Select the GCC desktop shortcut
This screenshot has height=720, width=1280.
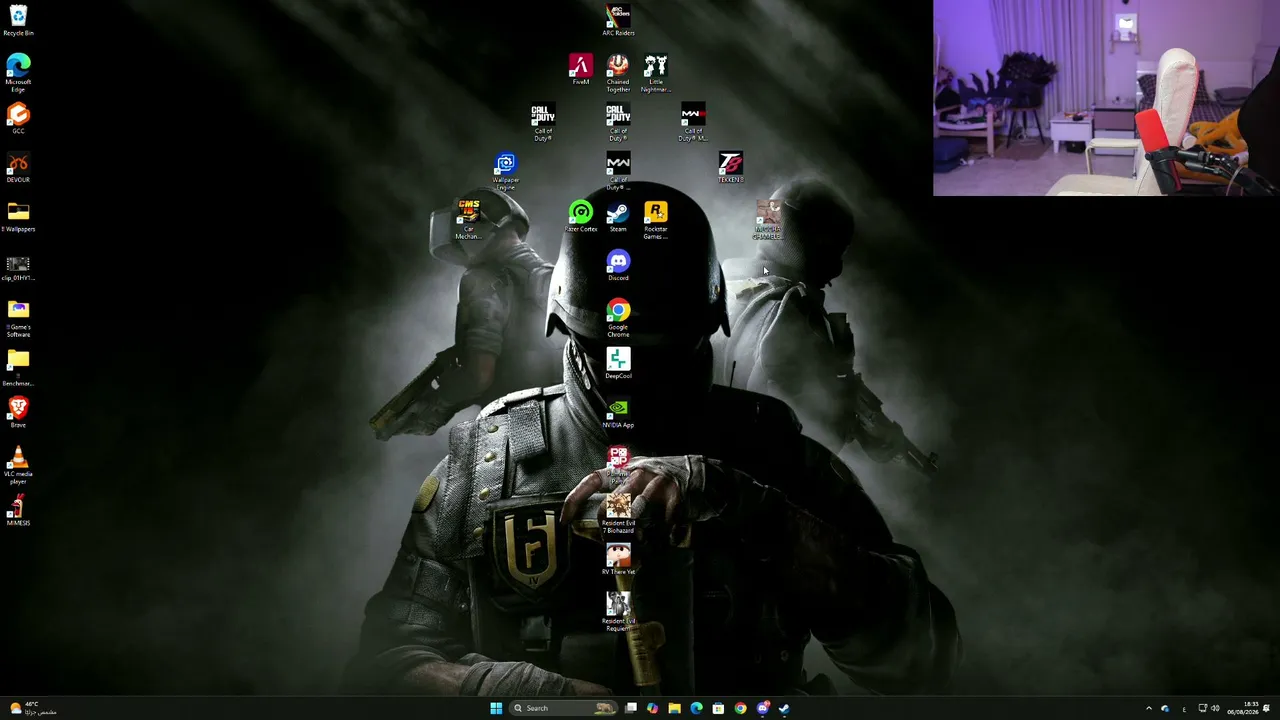[x=18, y=118]
